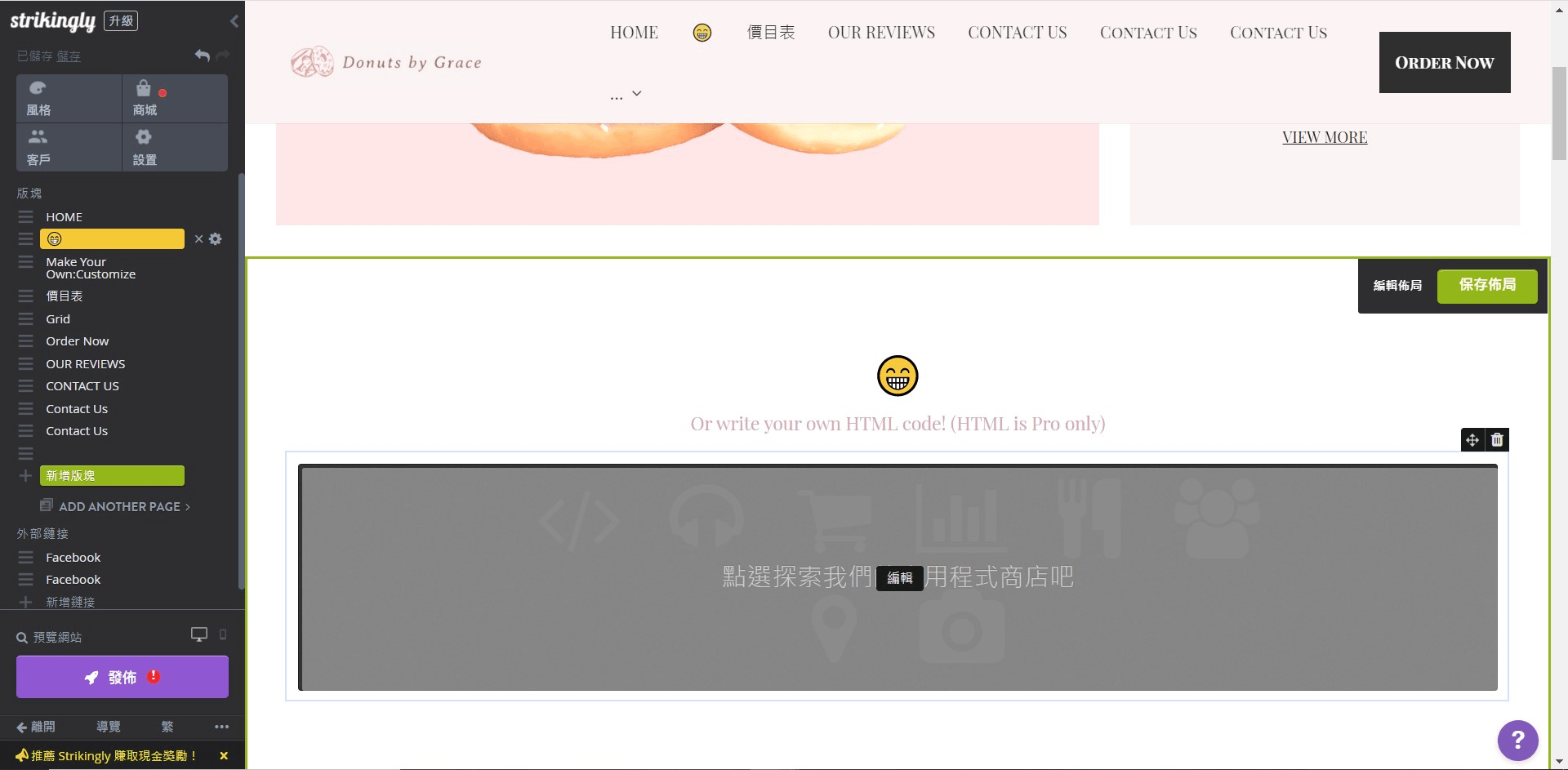Collapse the left editor sidebar
This screenshot has height=770, width=1568.
[x=234, y=21]
